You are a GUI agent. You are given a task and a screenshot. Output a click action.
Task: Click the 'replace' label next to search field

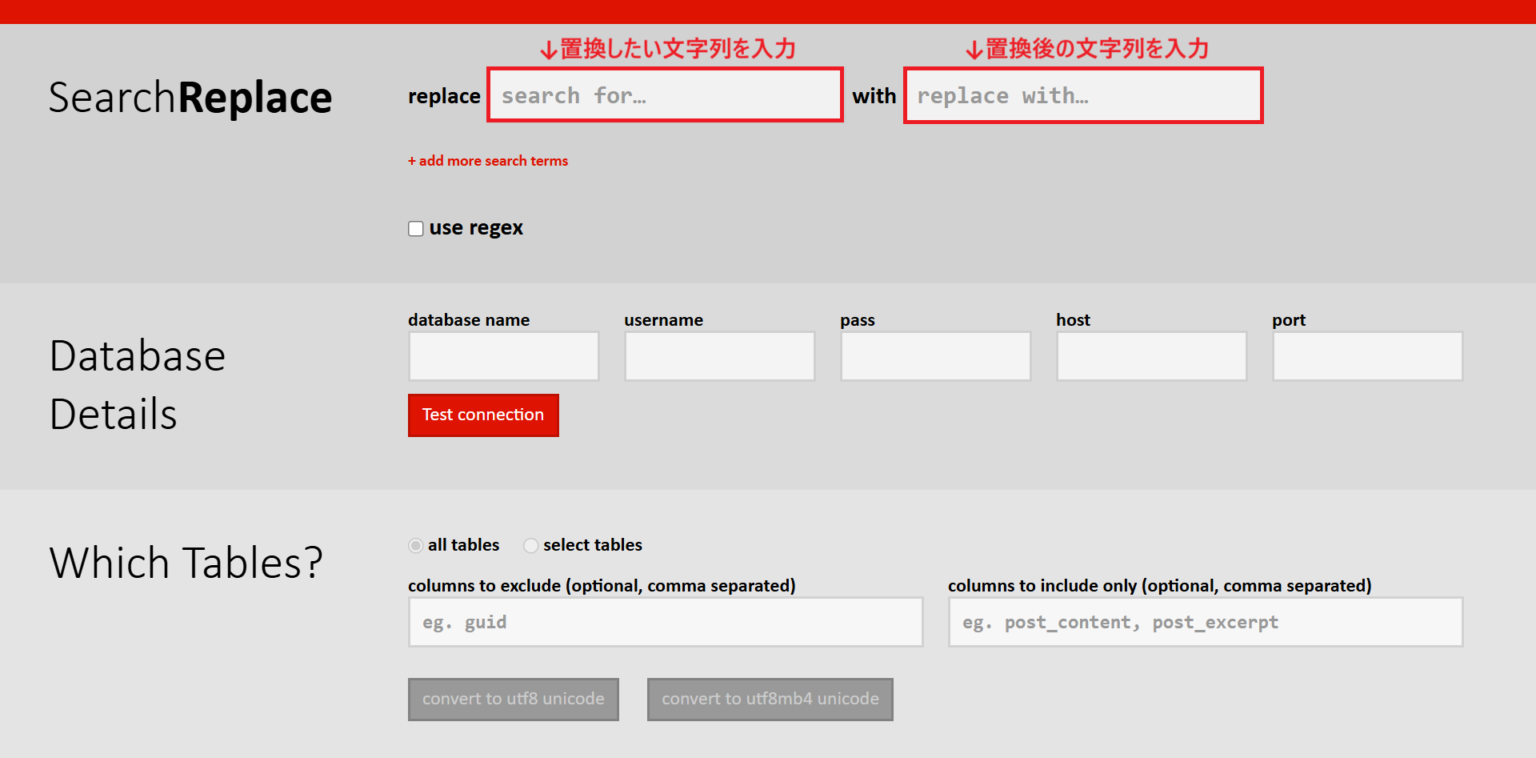[x=444, y=96]
